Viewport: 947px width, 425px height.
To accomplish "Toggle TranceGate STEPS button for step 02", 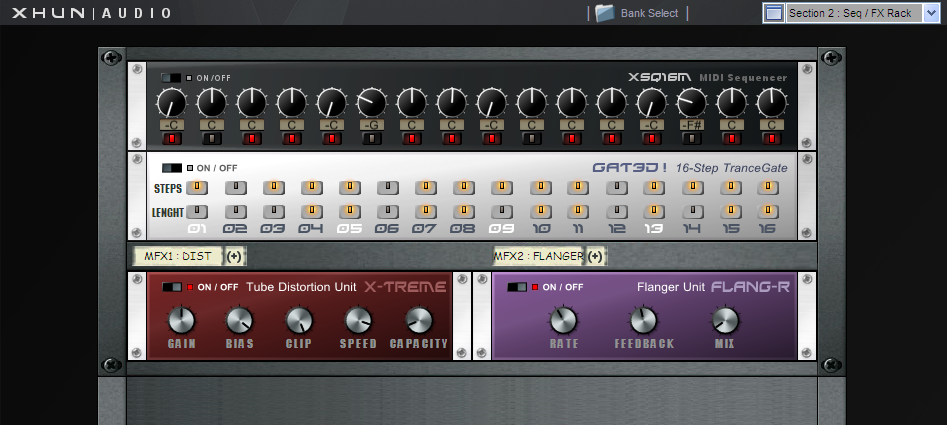I will pyautogui.click(x=236, y=188).
